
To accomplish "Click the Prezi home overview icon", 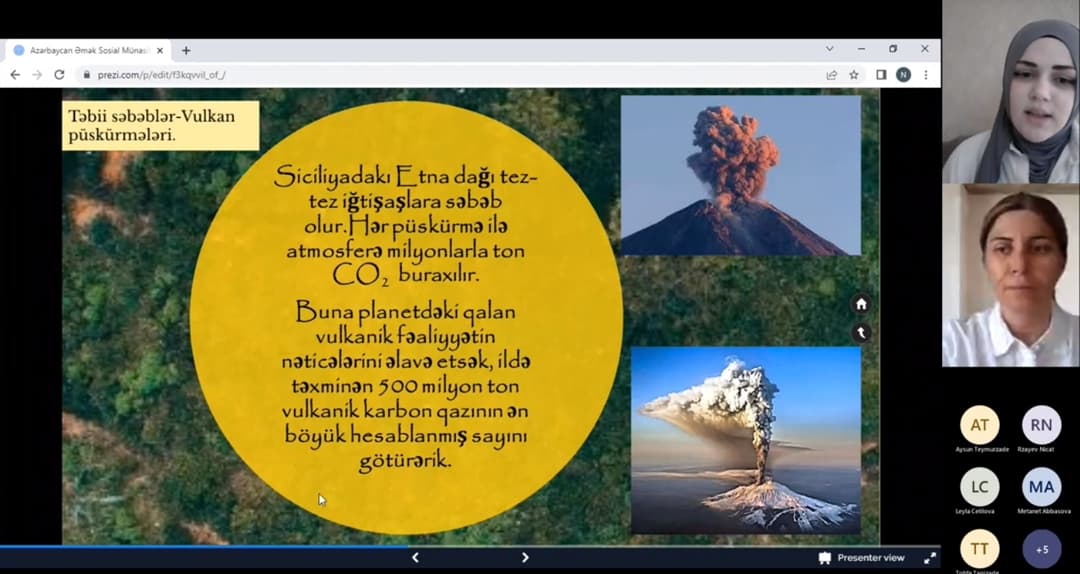I will (861, 304).
